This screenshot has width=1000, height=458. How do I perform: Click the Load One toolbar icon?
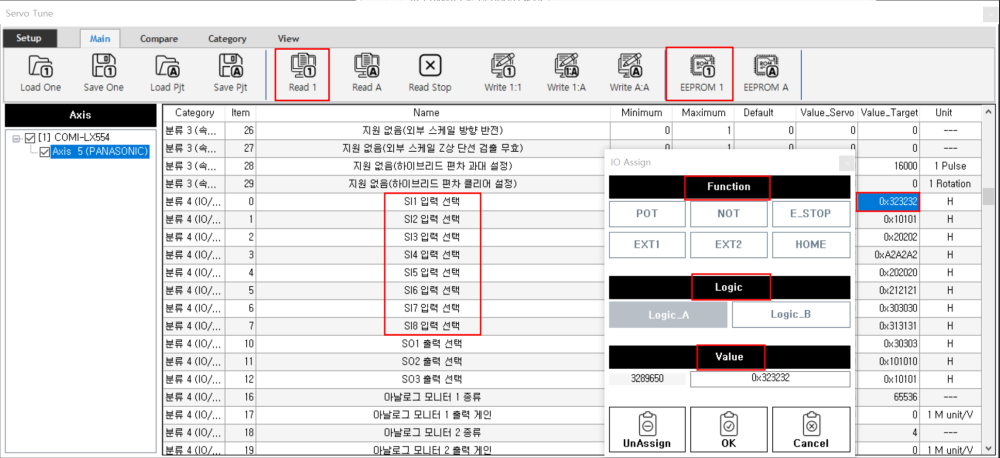tap(40, 65)
